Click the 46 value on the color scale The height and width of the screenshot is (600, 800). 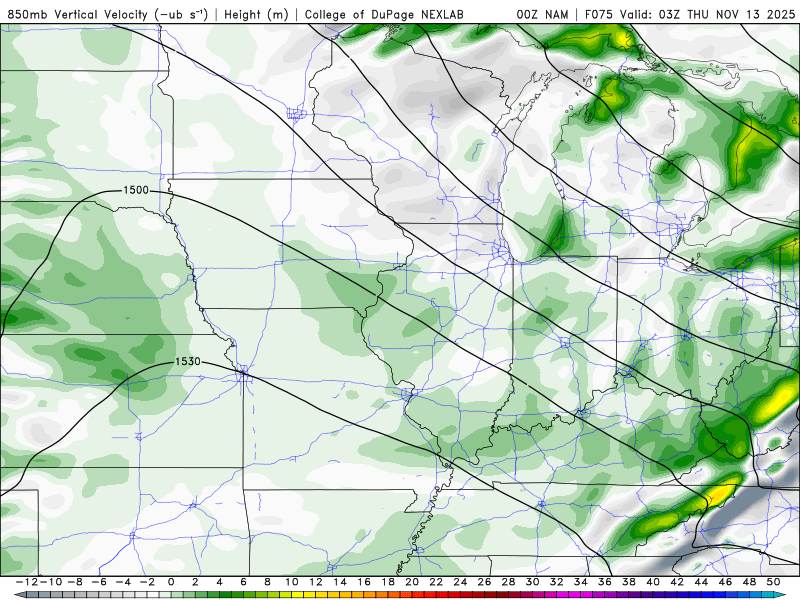[x=725, y=582]
